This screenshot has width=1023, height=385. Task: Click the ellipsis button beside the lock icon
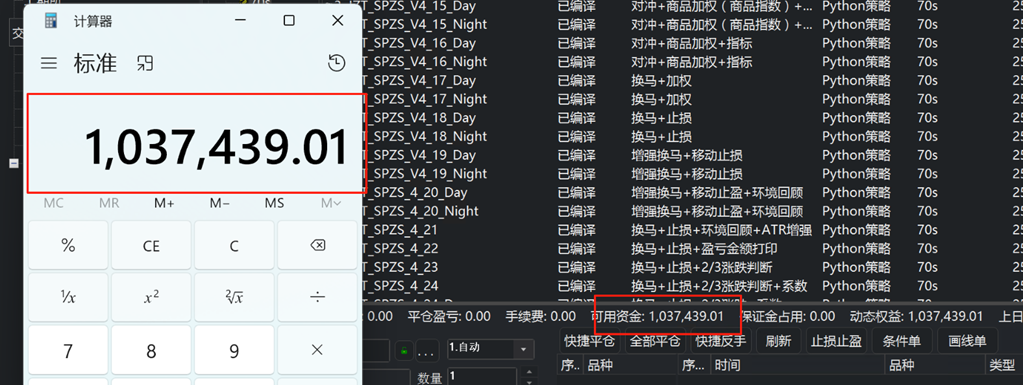427,352
